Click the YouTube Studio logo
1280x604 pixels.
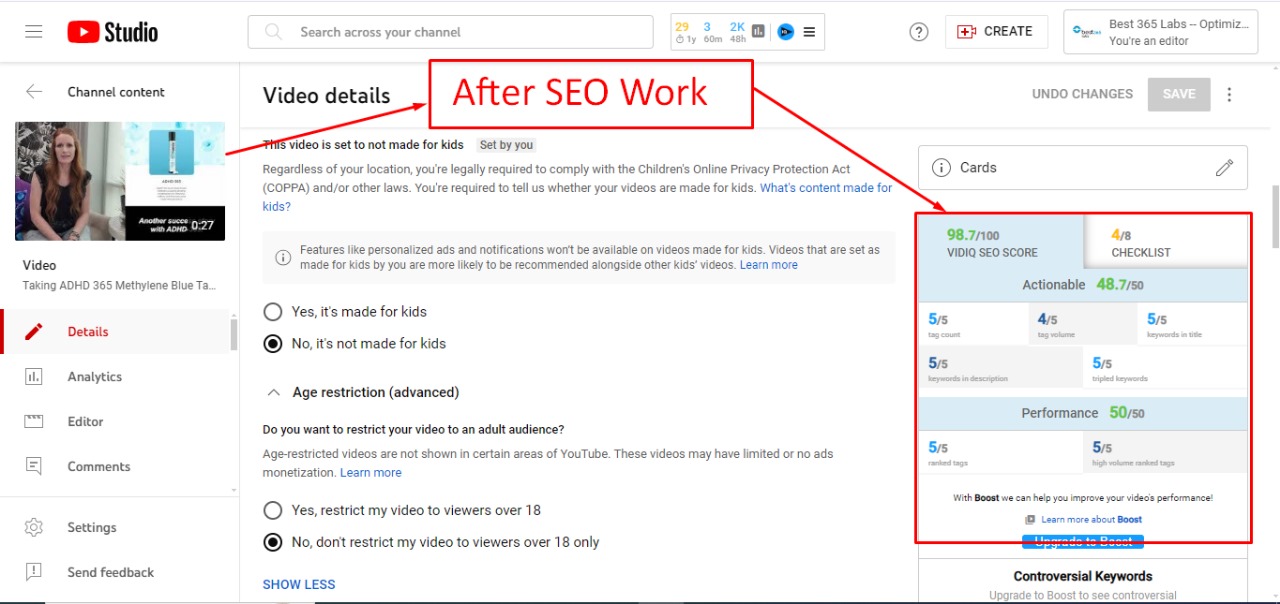click(x=112, y=32)
